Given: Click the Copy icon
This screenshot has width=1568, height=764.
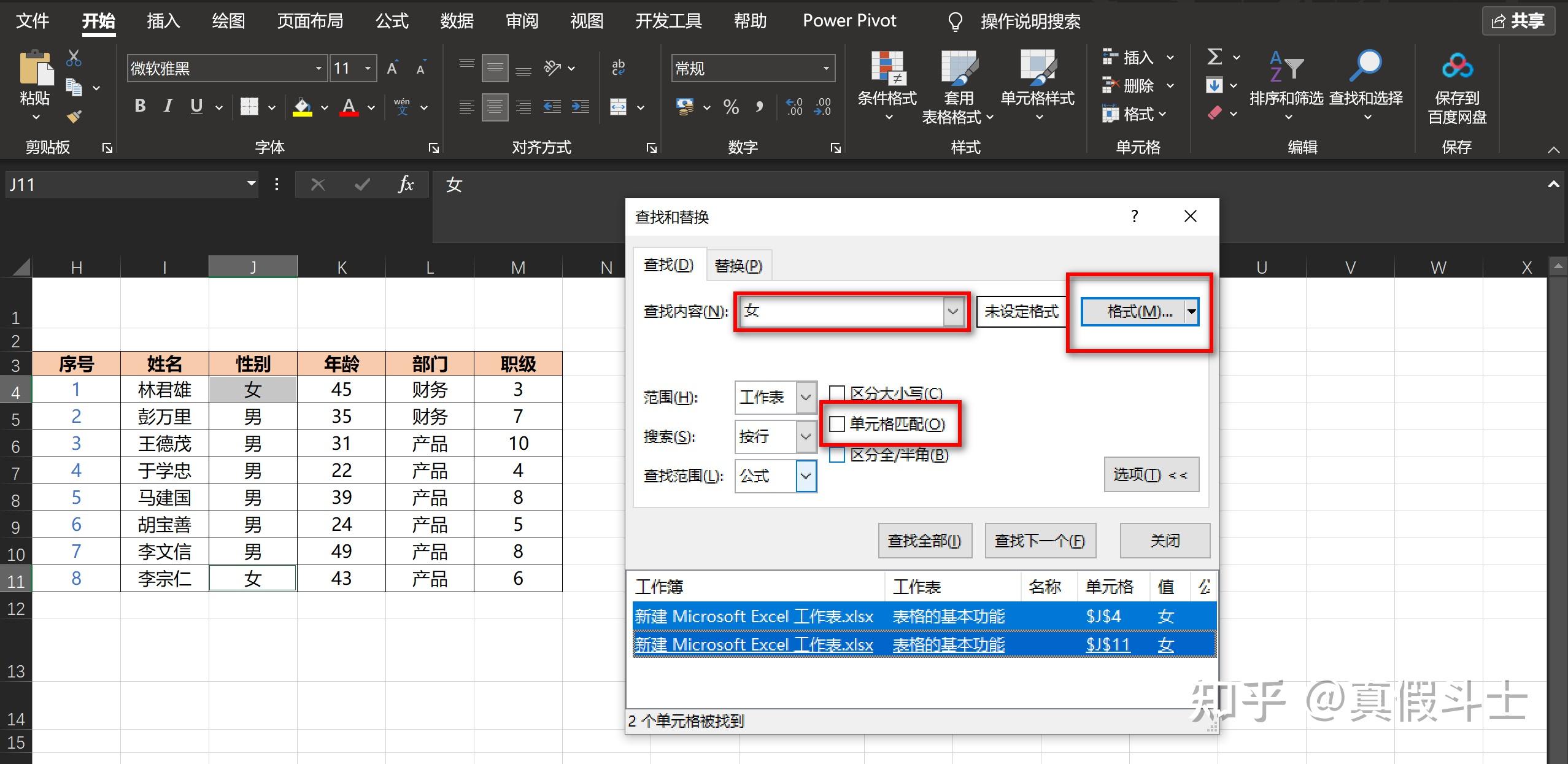Looking at the screenshot, I should tap(74, 87).
